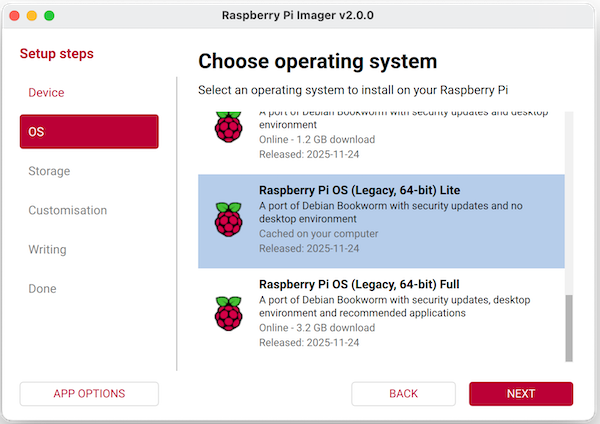Select the OS setup step

89,132
